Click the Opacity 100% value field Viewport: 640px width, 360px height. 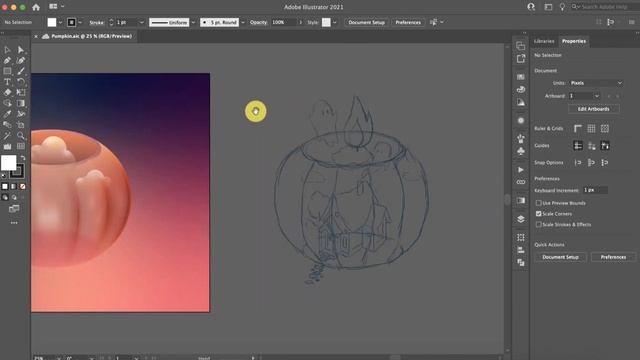283,22
